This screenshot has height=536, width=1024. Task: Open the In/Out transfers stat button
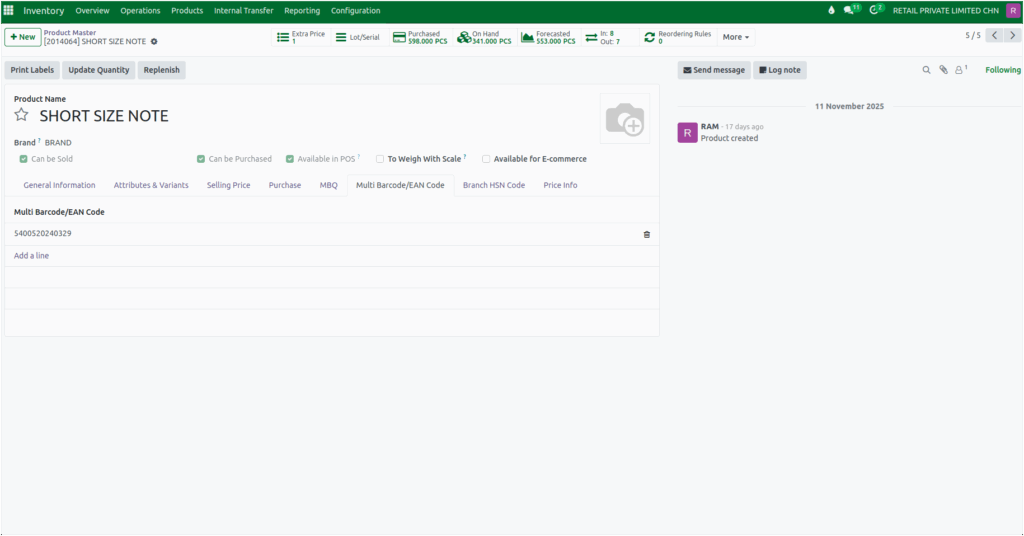610,37
